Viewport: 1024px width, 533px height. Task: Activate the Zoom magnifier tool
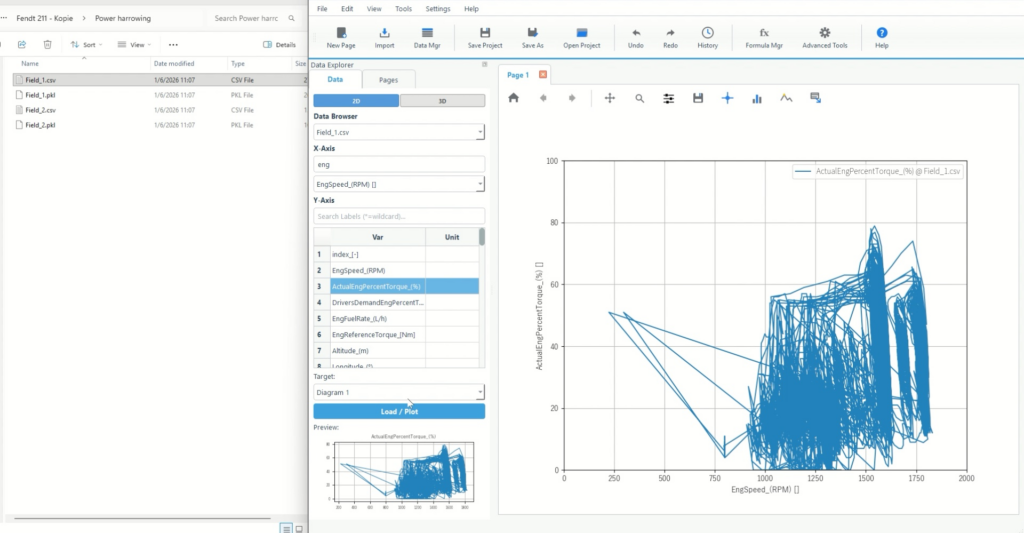coord(640,98)
